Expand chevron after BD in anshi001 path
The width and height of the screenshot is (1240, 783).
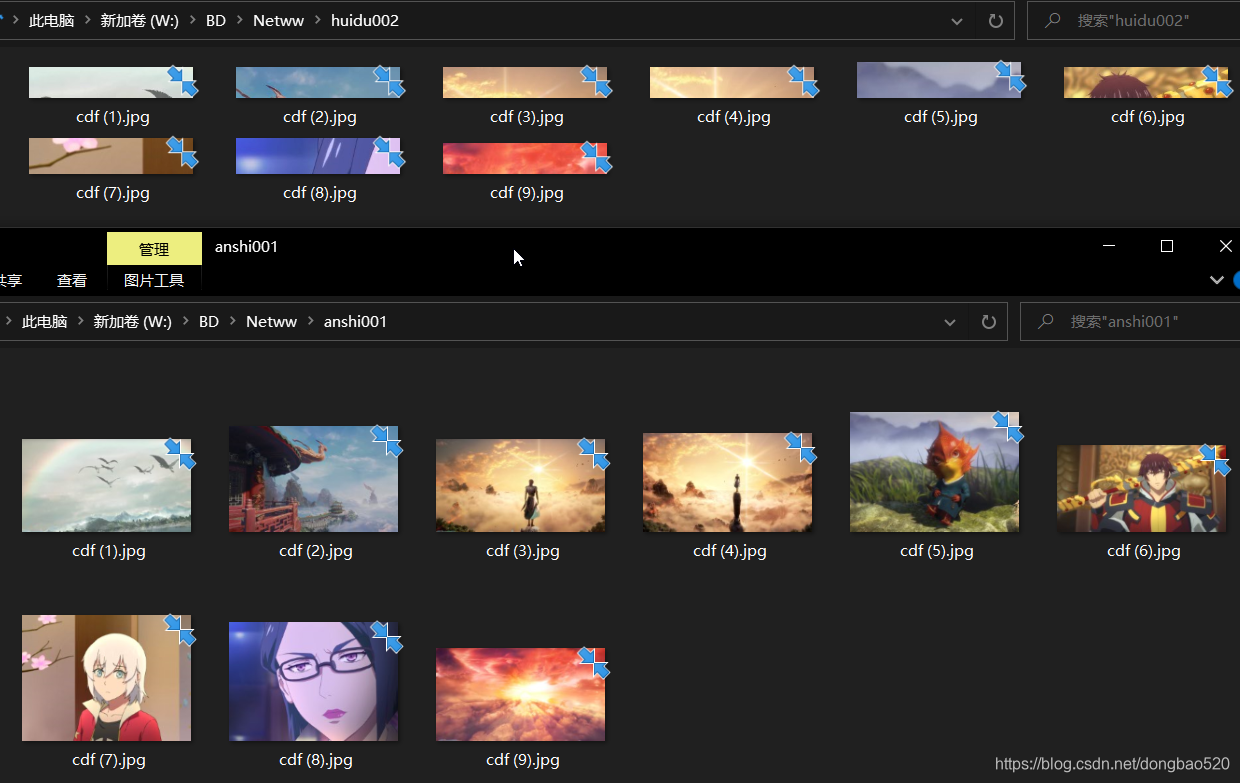[233, 321]
